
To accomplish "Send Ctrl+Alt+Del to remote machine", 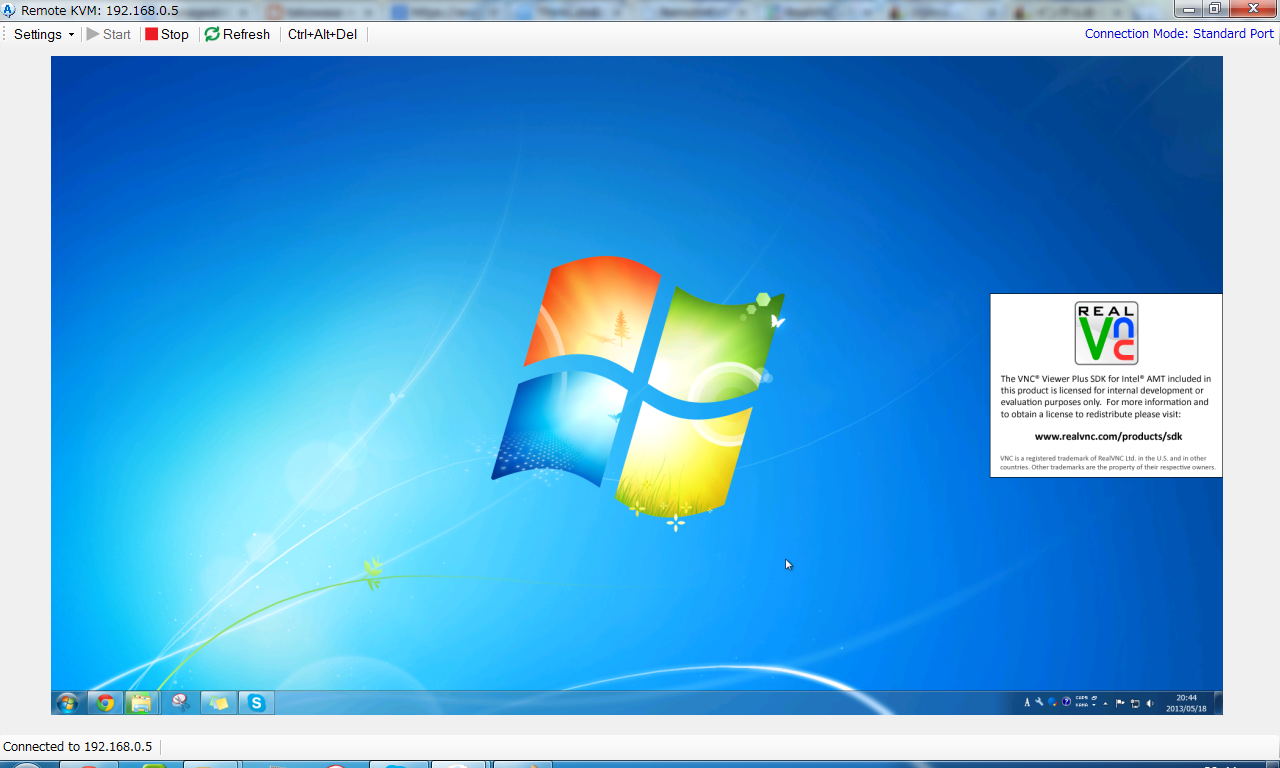I will pos(322,34).
